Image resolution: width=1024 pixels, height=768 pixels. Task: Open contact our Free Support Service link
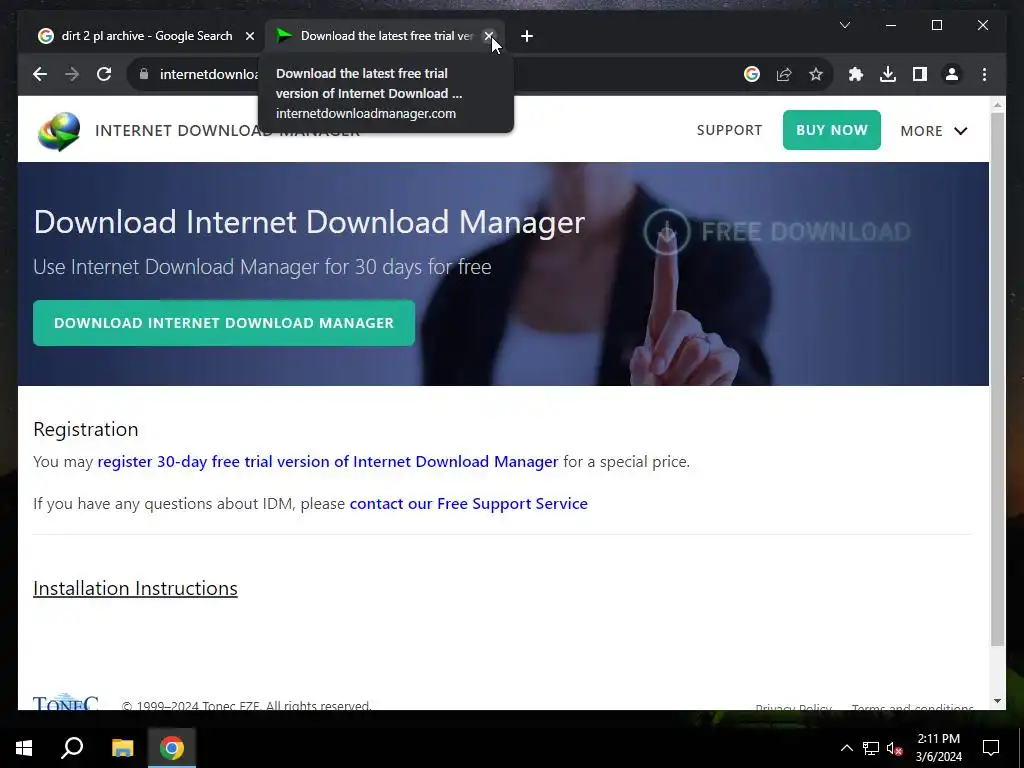tap(468, 504)
